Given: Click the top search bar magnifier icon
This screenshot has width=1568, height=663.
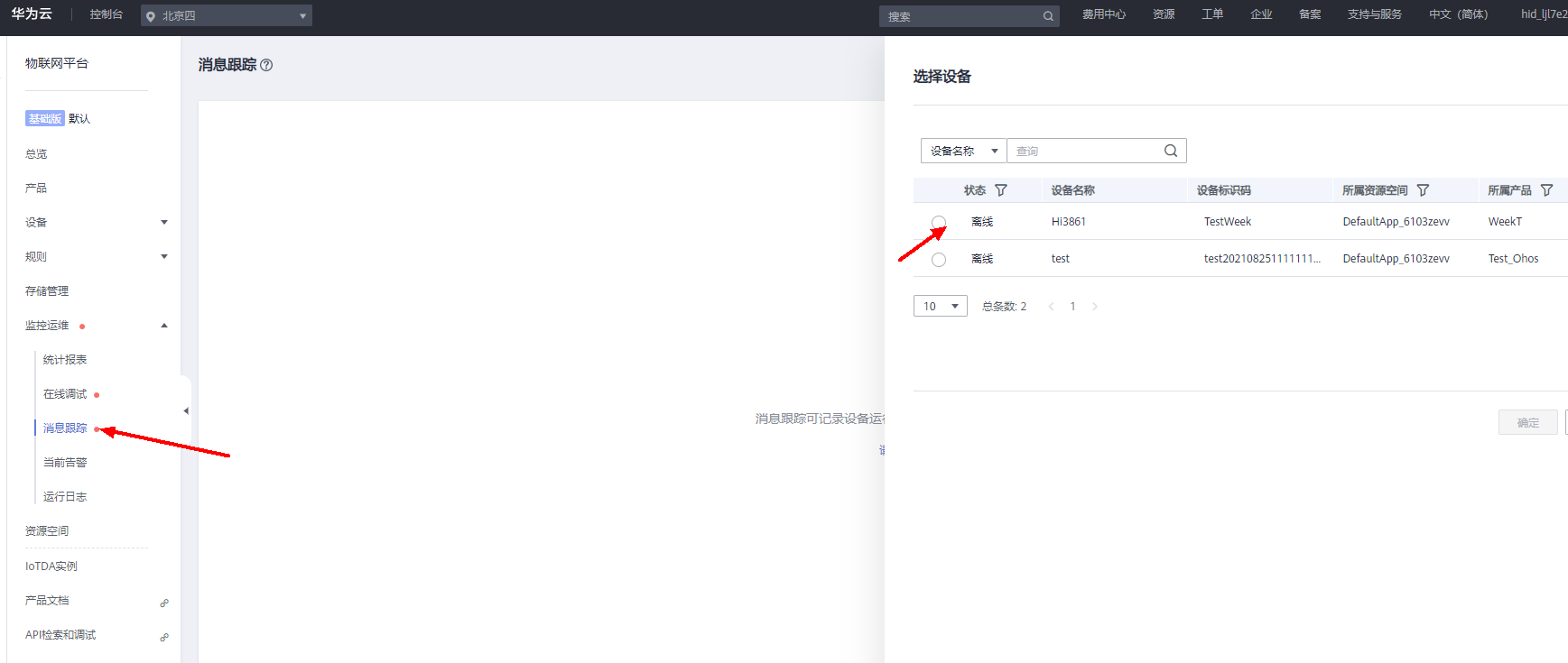Looking at the screenshot, I should 1048,16.
